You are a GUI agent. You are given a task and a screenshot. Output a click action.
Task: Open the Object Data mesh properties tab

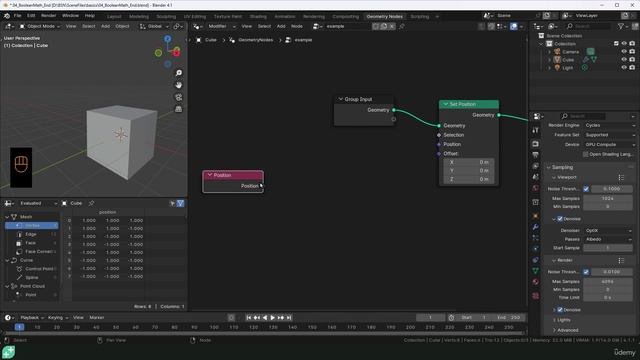pyautogui.click(x=536, y=271)
